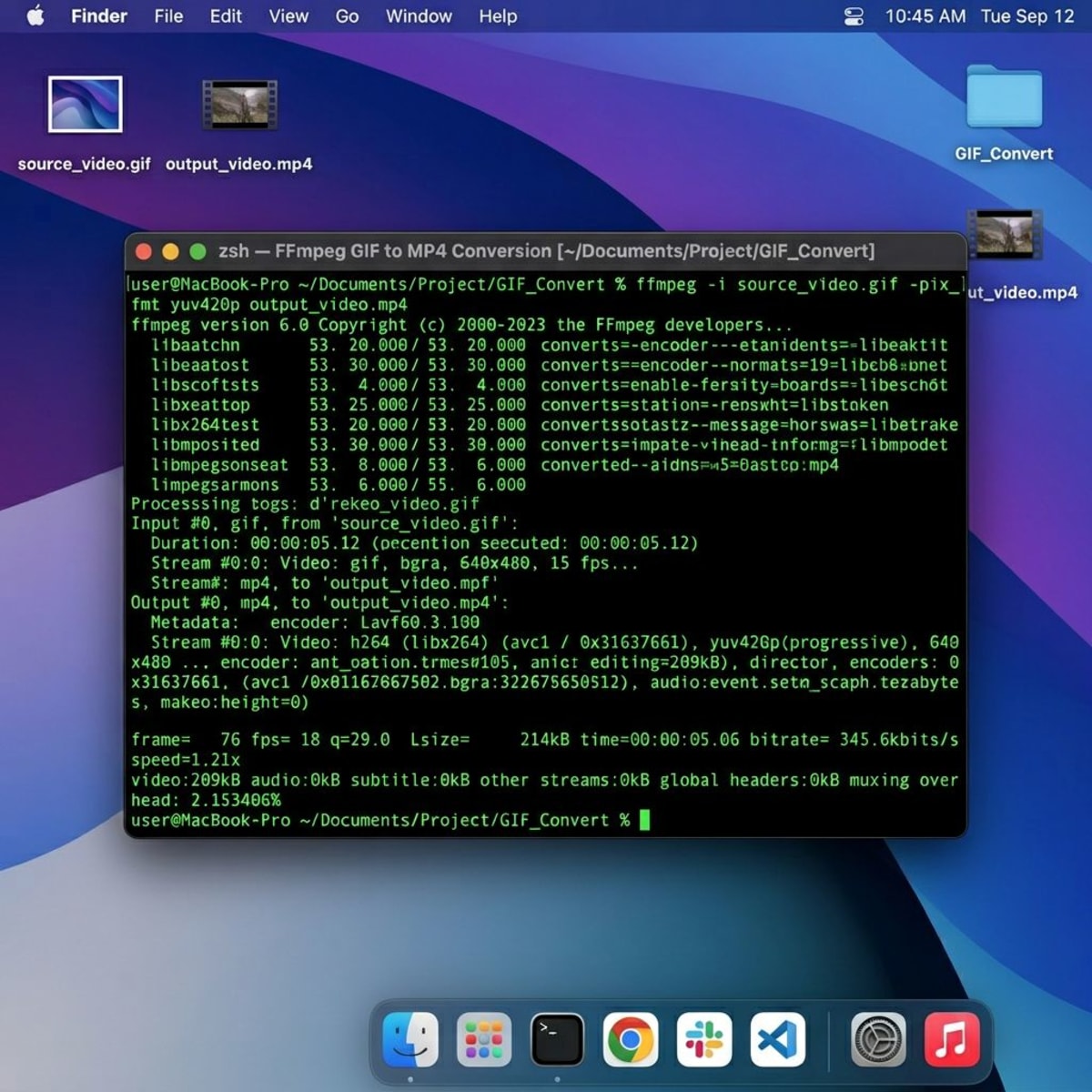The image size is (1092, 1092).
Task: Click the green zoom button on Terminal window
Action: [199, 250]
